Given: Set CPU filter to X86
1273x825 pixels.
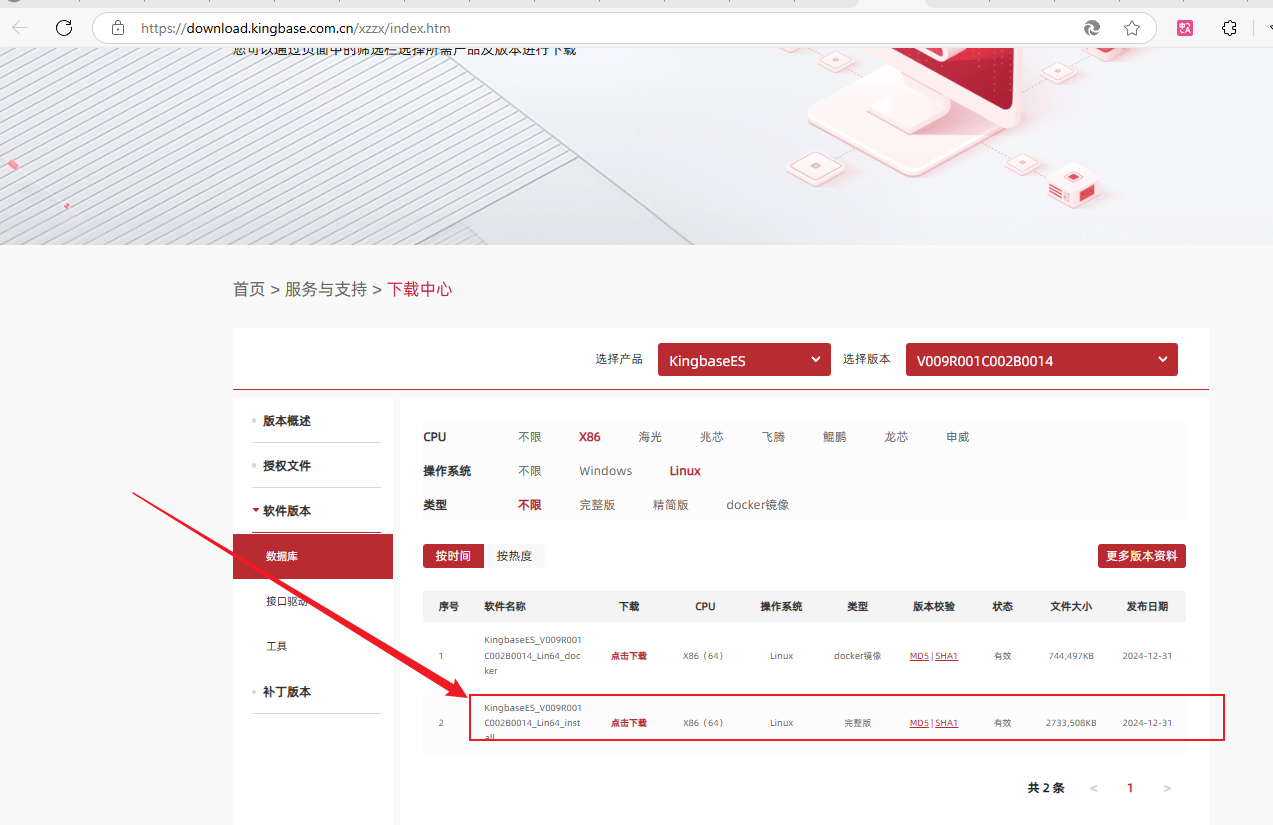Looking at the screenshot, I should click(x=590, y=437).
